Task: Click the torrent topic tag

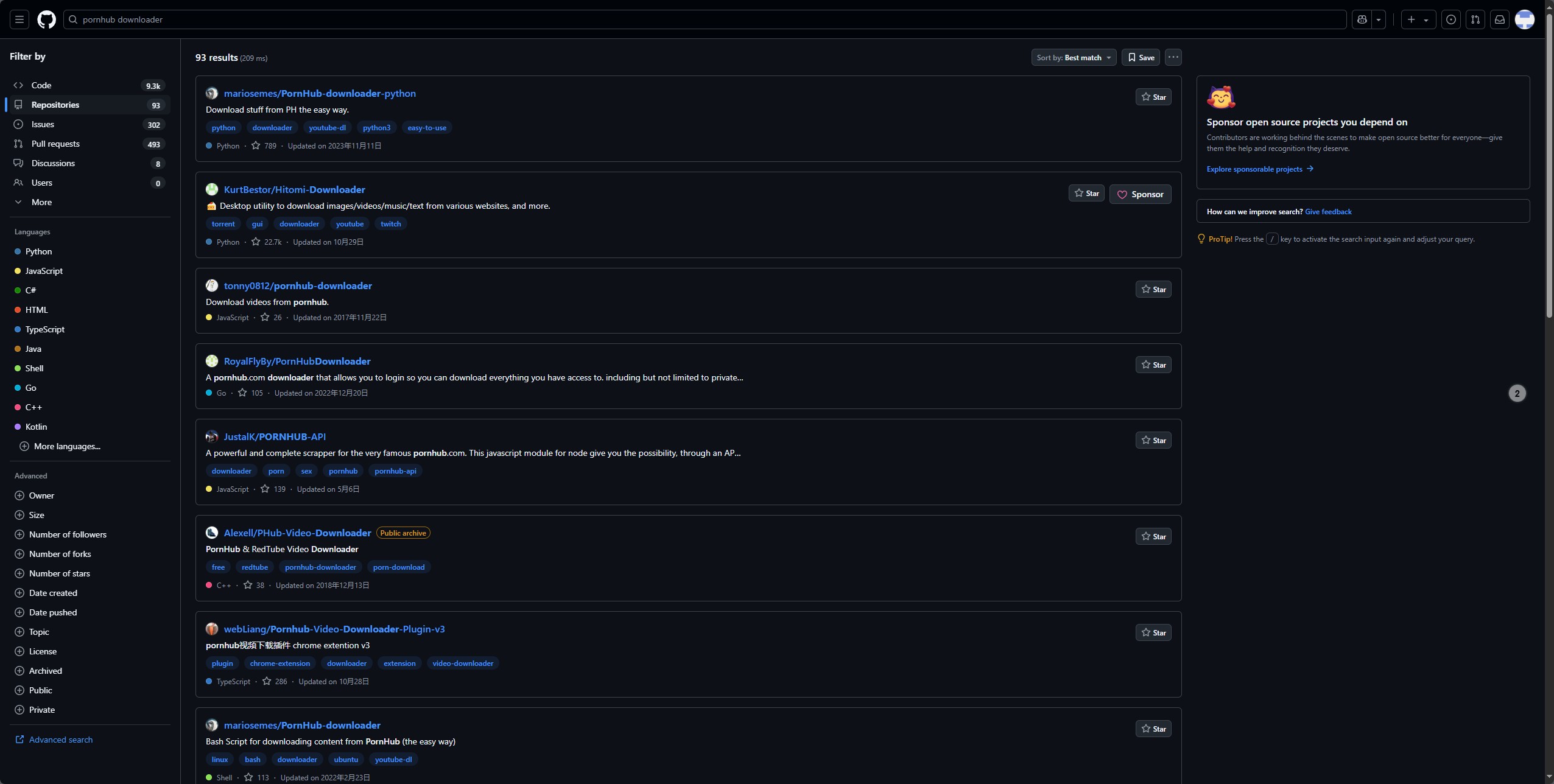Action: point(223,224)
